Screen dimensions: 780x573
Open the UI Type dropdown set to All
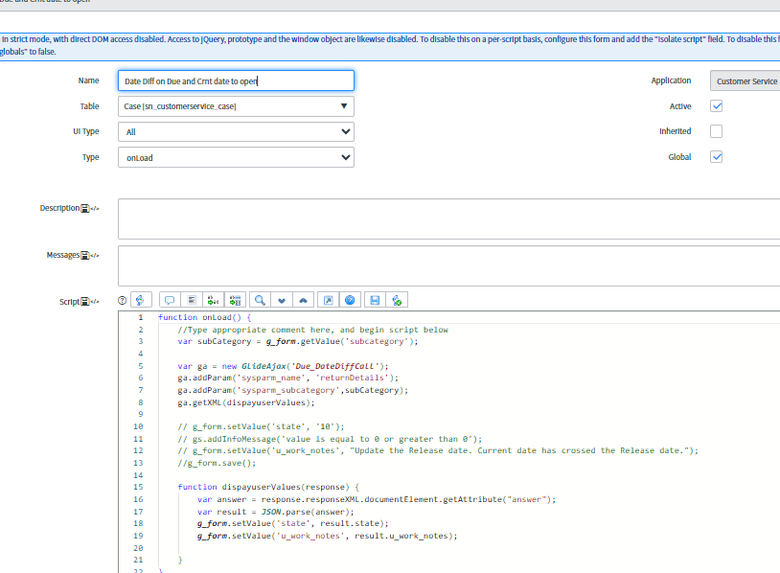(236, 132)
